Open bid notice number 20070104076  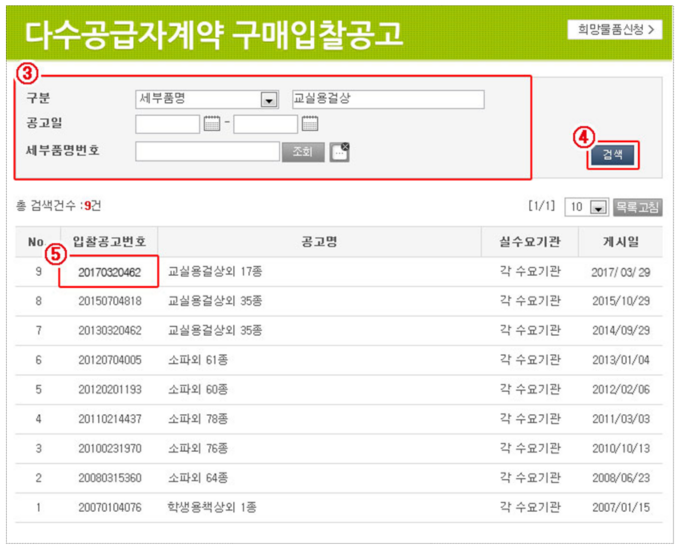pyautogui.click(x=110, y=507)
